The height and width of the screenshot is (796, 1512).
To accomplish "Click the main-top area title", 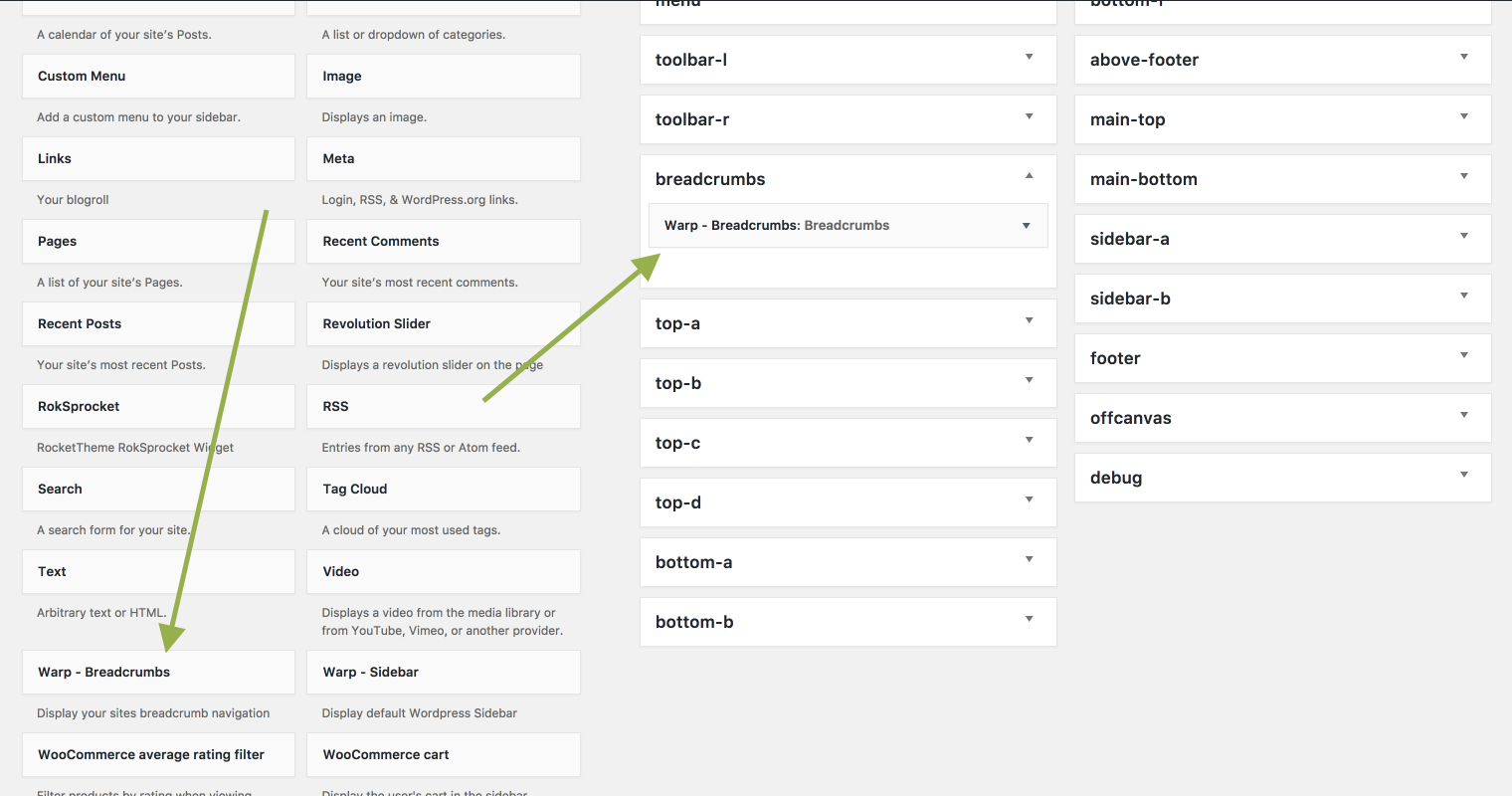I will (x=1127, y=119).
